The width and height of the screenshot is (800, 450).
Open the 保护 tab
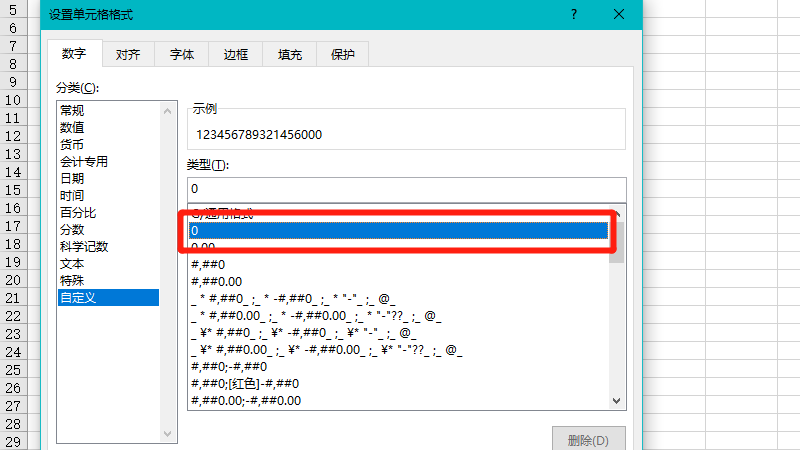(342, 55)
